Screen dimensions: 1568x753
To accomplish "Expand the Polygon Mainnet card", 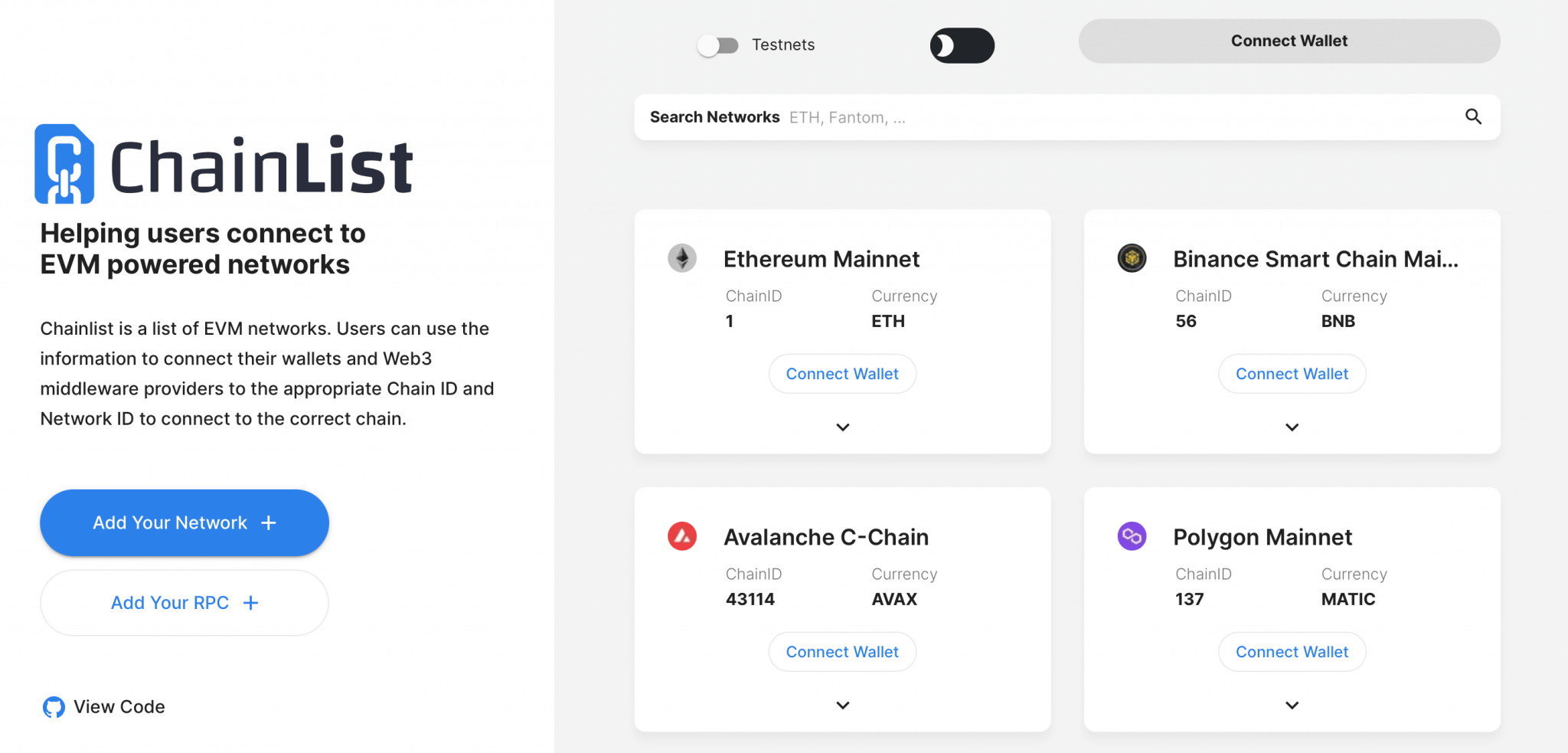I will (x=1292, y=705).
